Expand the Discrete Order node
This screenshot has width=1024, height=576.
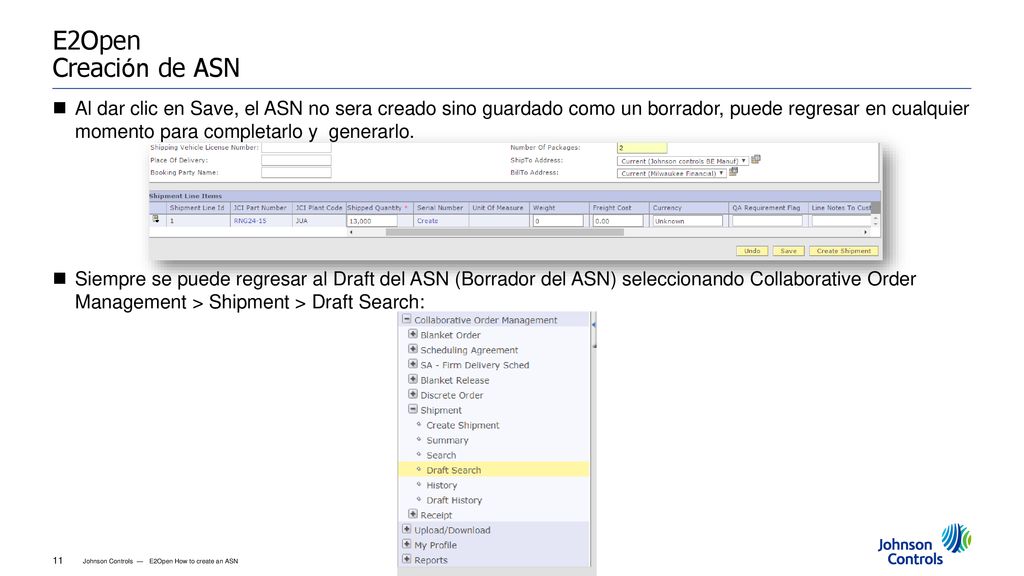pyautogui.click(x=413, y=394)
